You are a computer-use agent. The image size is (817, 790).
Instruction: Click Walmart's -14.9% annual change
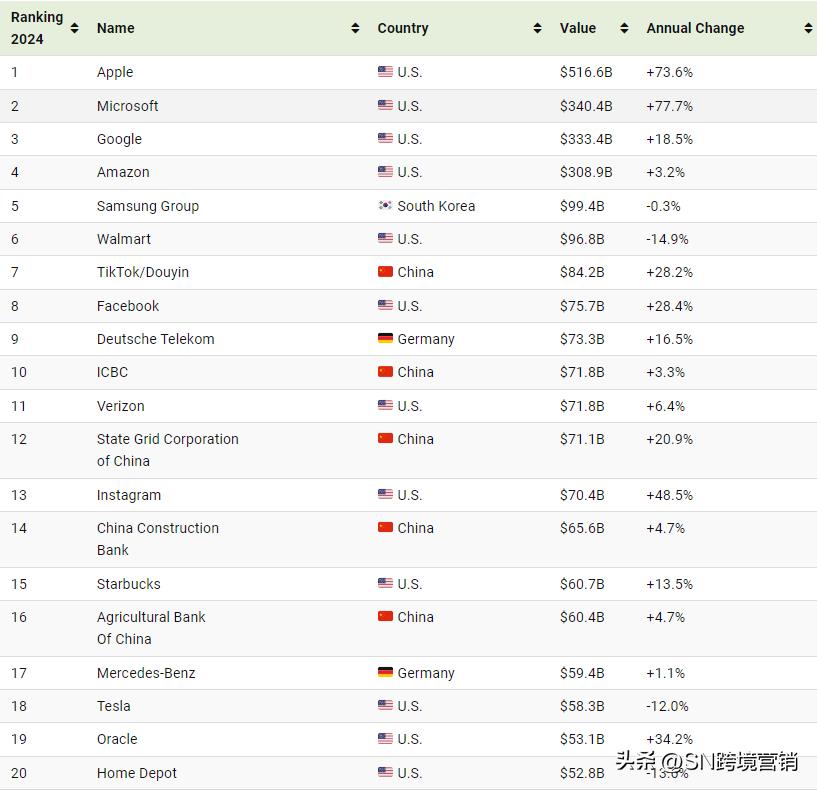pos(667,239)
